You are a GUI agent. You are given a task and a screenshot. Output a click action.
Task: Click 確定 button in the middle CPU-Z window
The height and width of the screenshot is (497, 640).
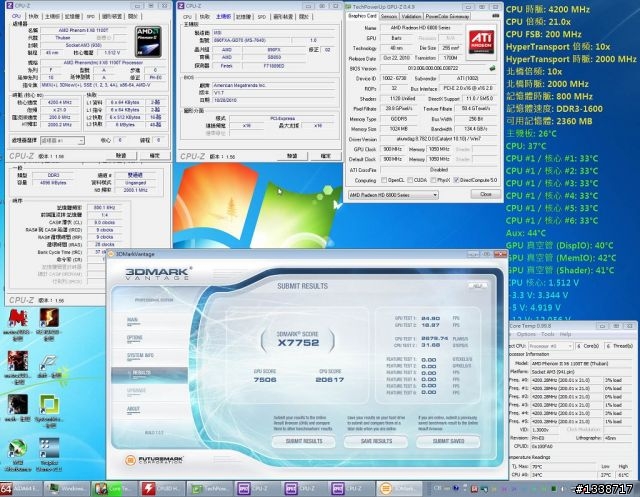[325, 156]
